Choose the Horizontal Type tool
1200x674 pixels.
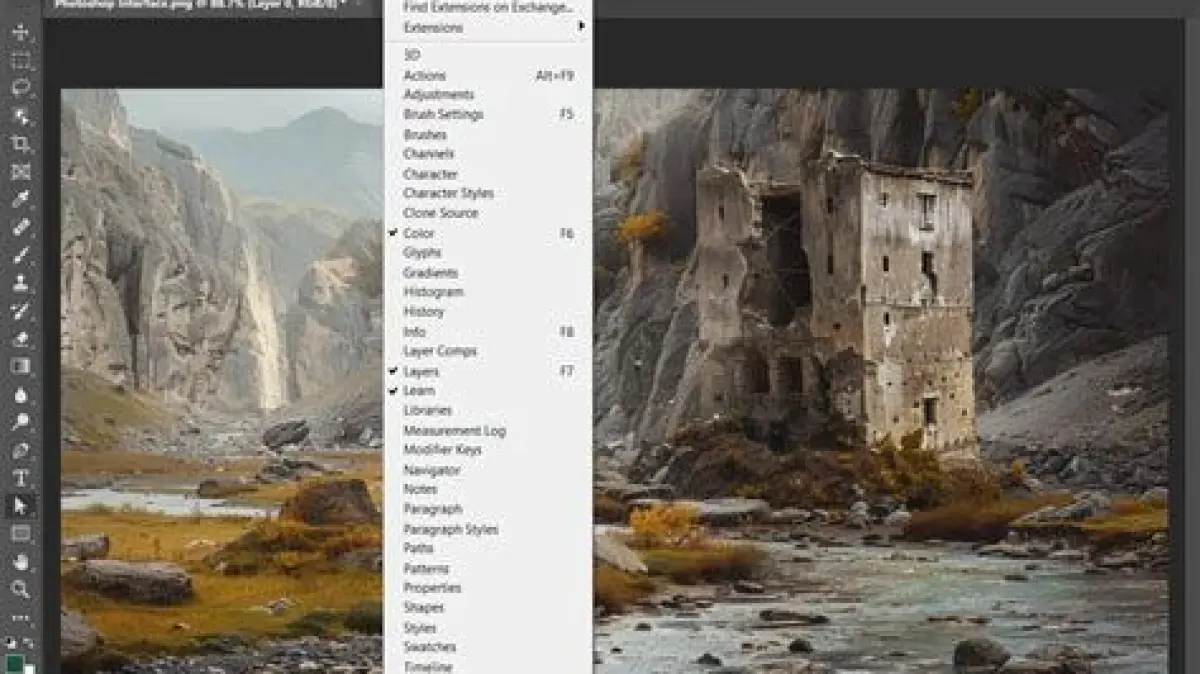click(20, 478)
